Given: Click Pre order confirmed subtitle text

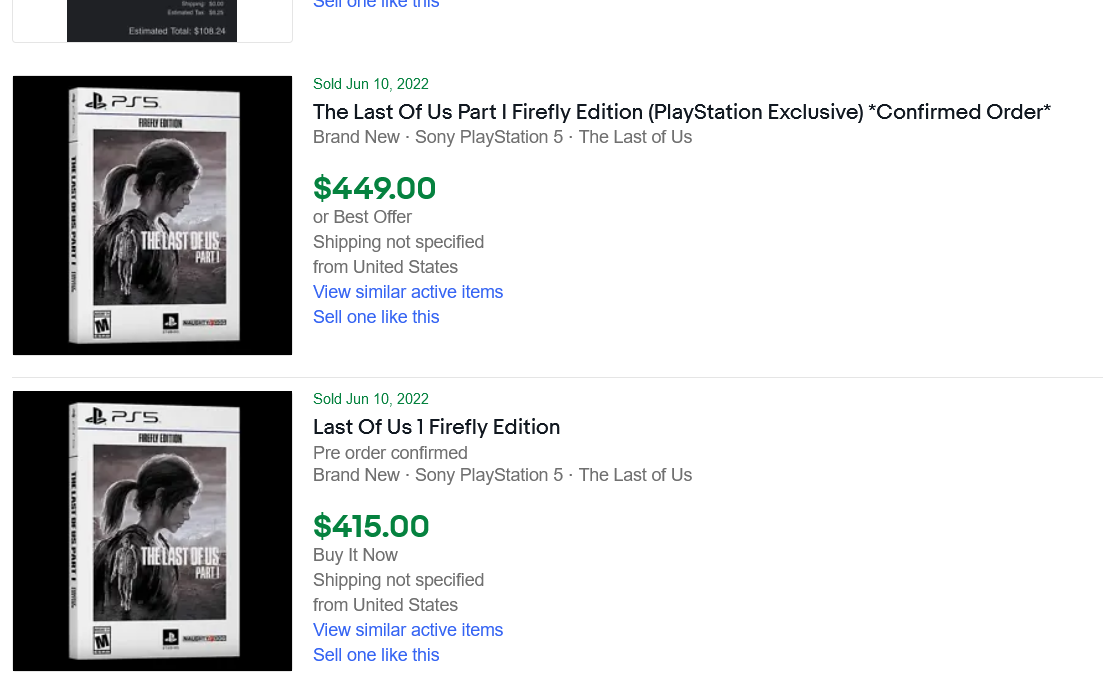Looking at the screenshot, I should pos(389,453).
